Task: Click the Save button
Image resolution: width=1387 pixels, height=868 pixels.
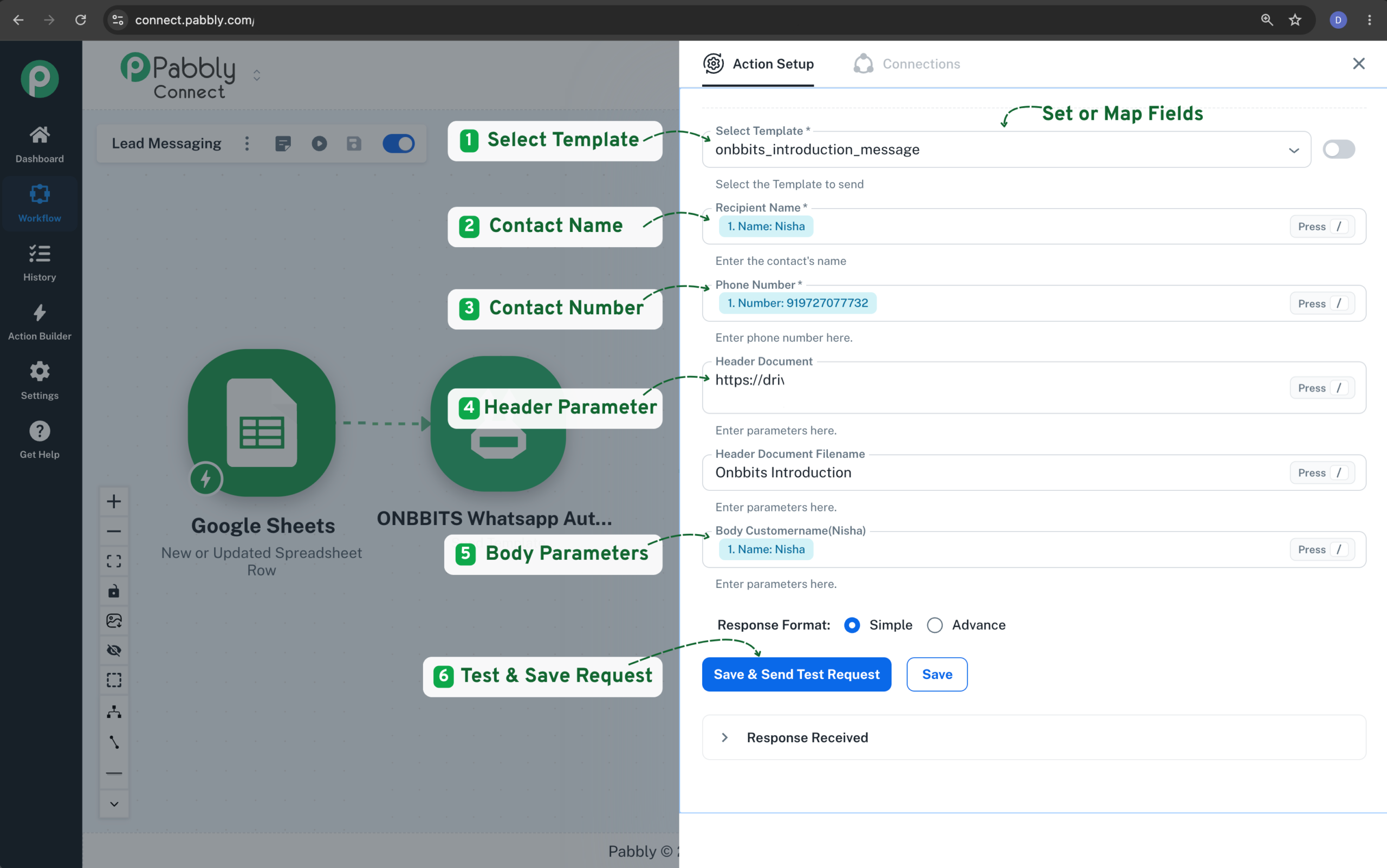Action: [x=936, y=674]
